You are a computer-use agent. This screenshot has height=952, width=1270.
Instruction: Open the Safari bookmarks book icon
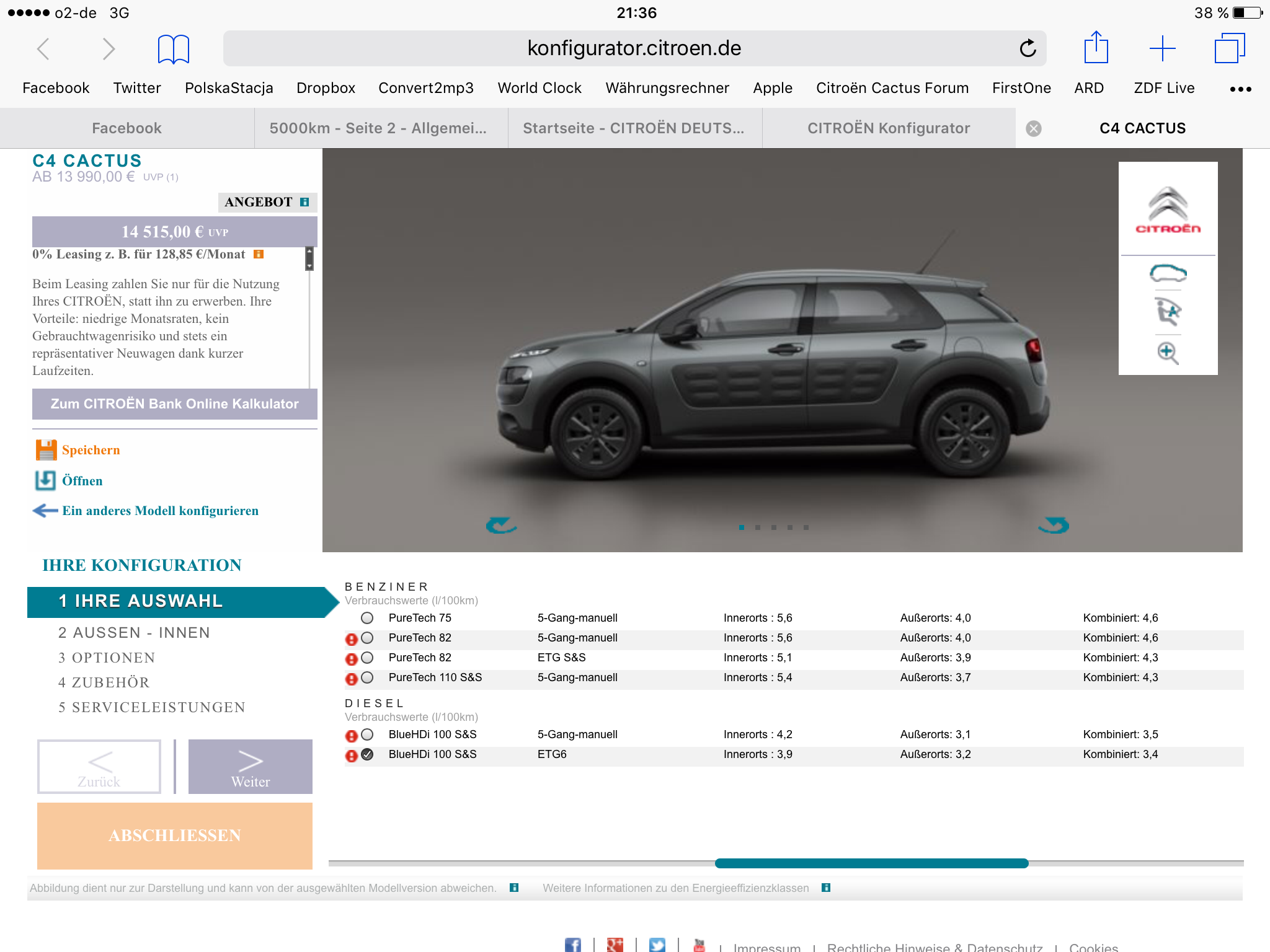point(173,49)
